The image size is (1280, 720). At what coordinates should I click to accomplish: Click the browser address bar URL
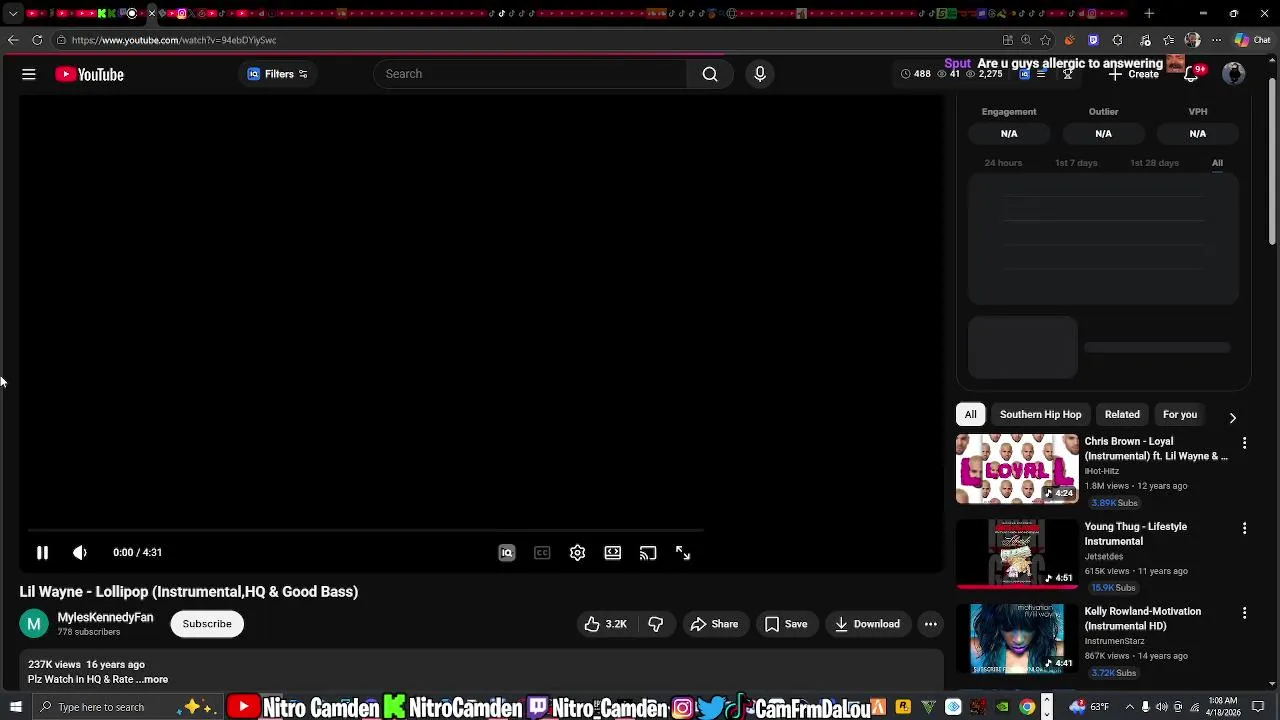pyautogui.click(x=174, y=40)
